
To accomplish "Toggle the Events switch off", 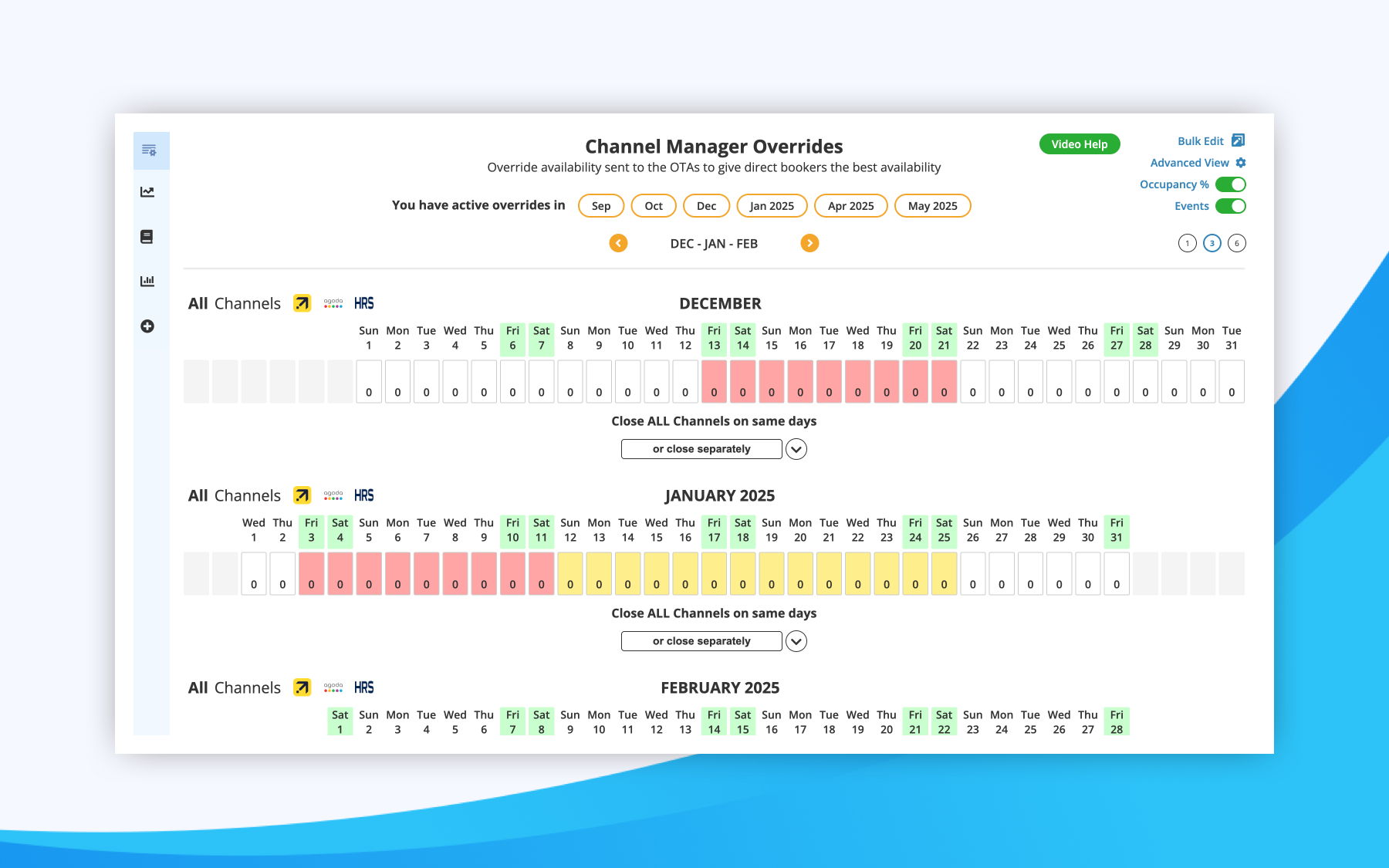I will (1231, 206).
